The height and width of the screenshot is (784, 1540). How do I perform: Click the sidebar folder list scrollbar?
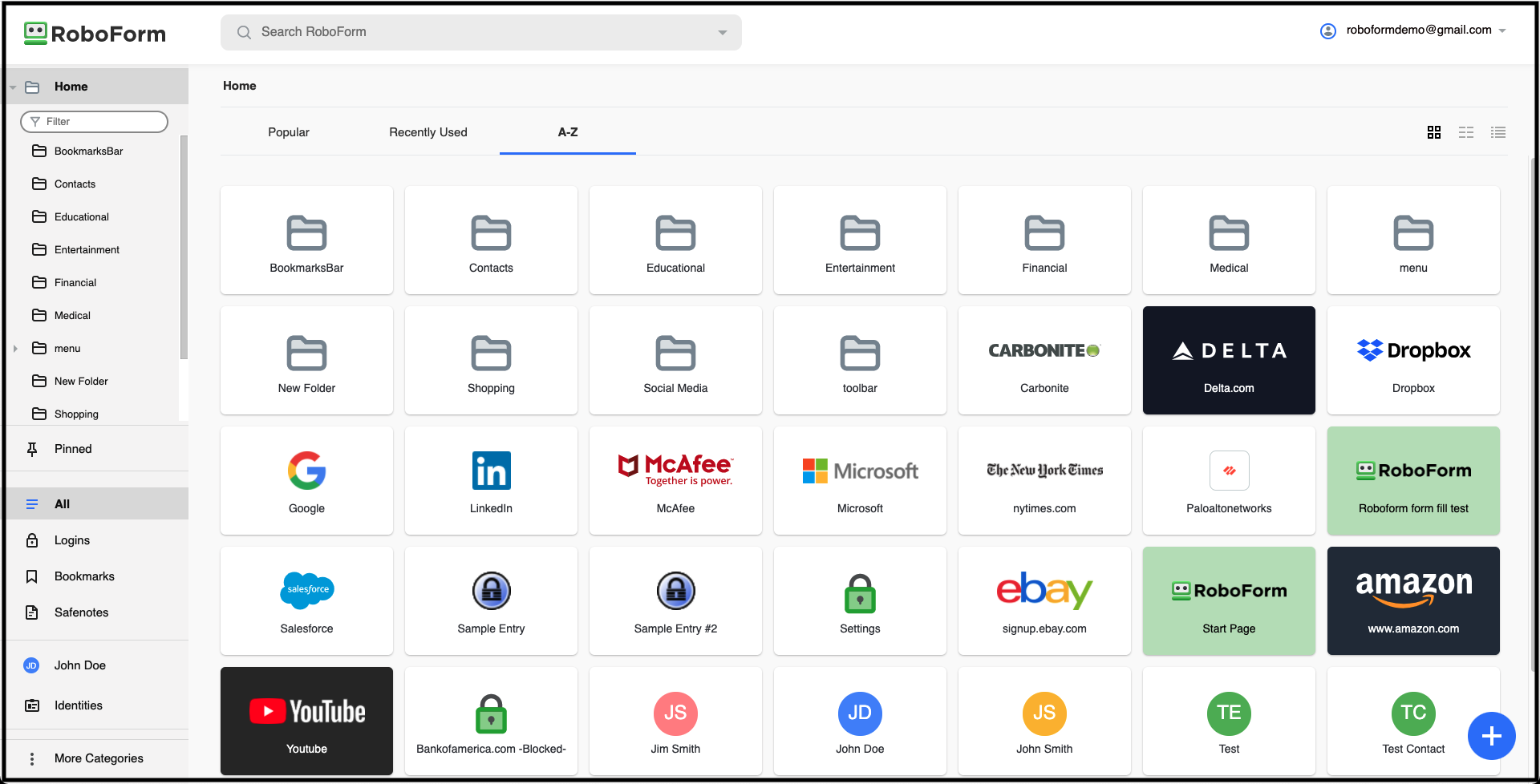(184, 249)
